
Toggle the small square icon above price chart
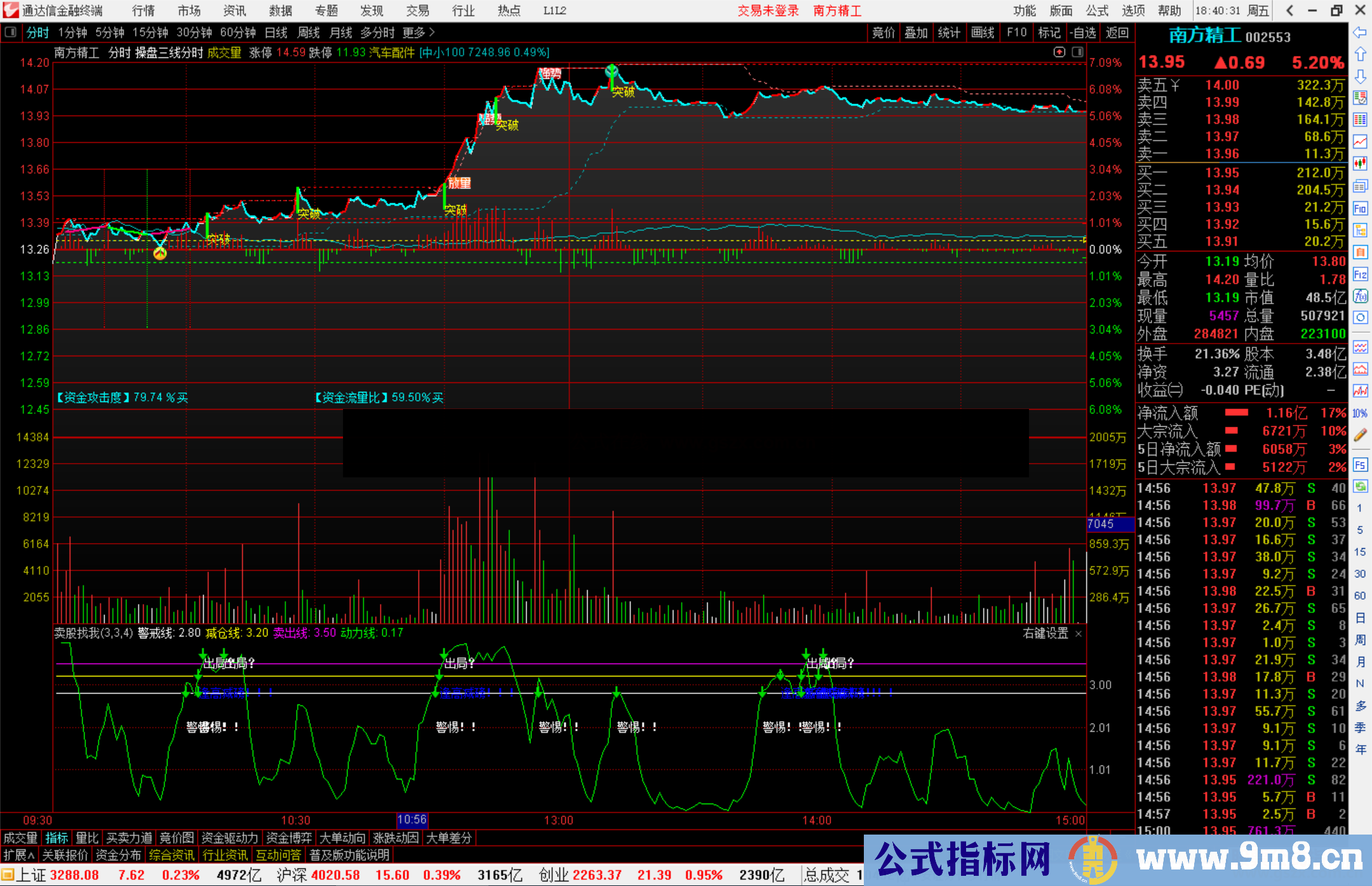(x=1078, y=52)
